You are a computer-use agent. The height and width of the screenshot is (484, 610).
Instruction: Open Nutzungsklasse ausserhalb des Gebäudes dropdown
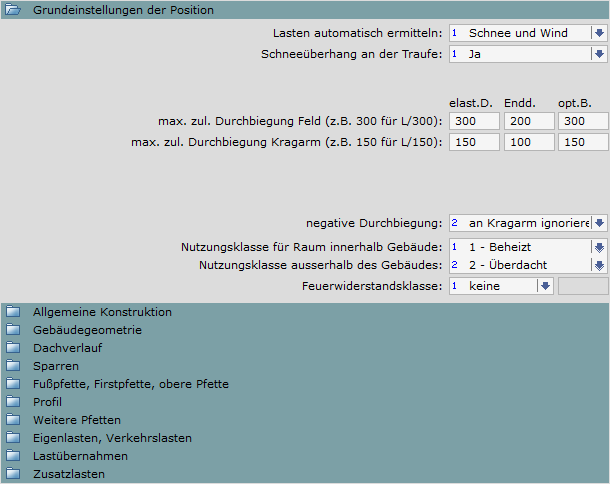click(598, 266)
